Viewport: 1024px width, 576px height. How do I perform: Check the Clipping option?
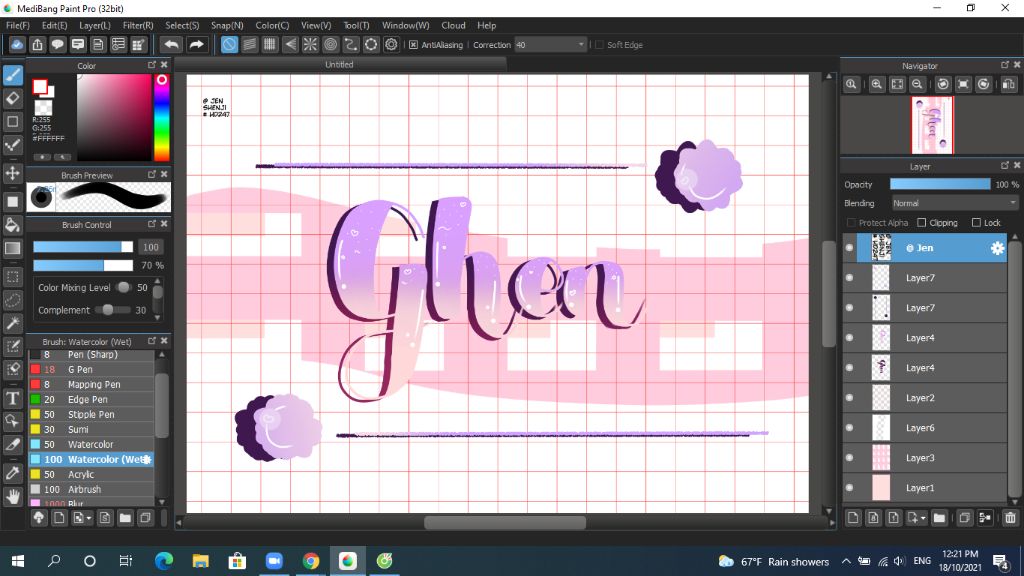pyautogui.click(x=921, y=223)
